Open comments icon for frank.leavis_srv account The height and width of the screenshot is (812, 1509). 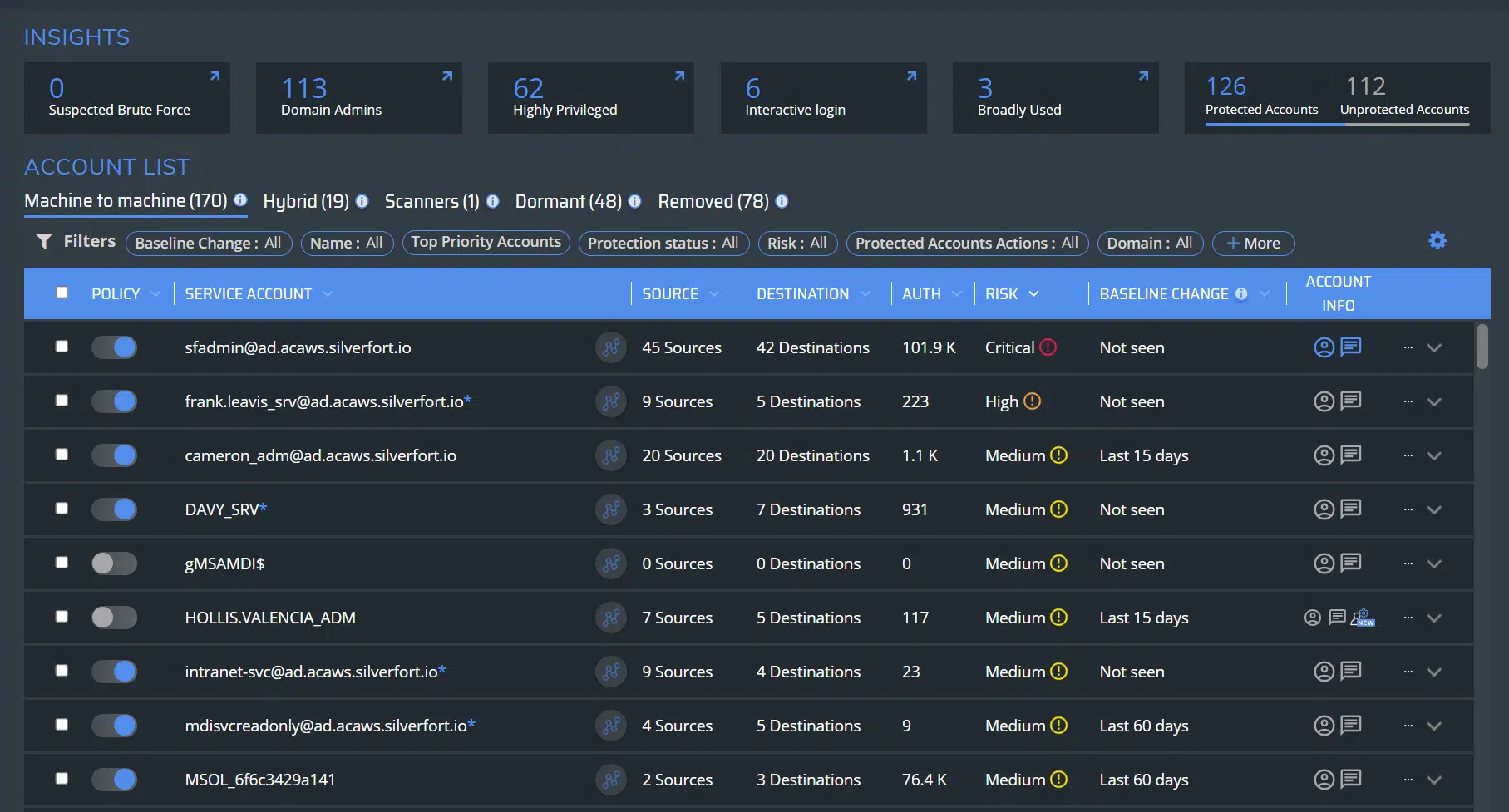[1351, 401]
